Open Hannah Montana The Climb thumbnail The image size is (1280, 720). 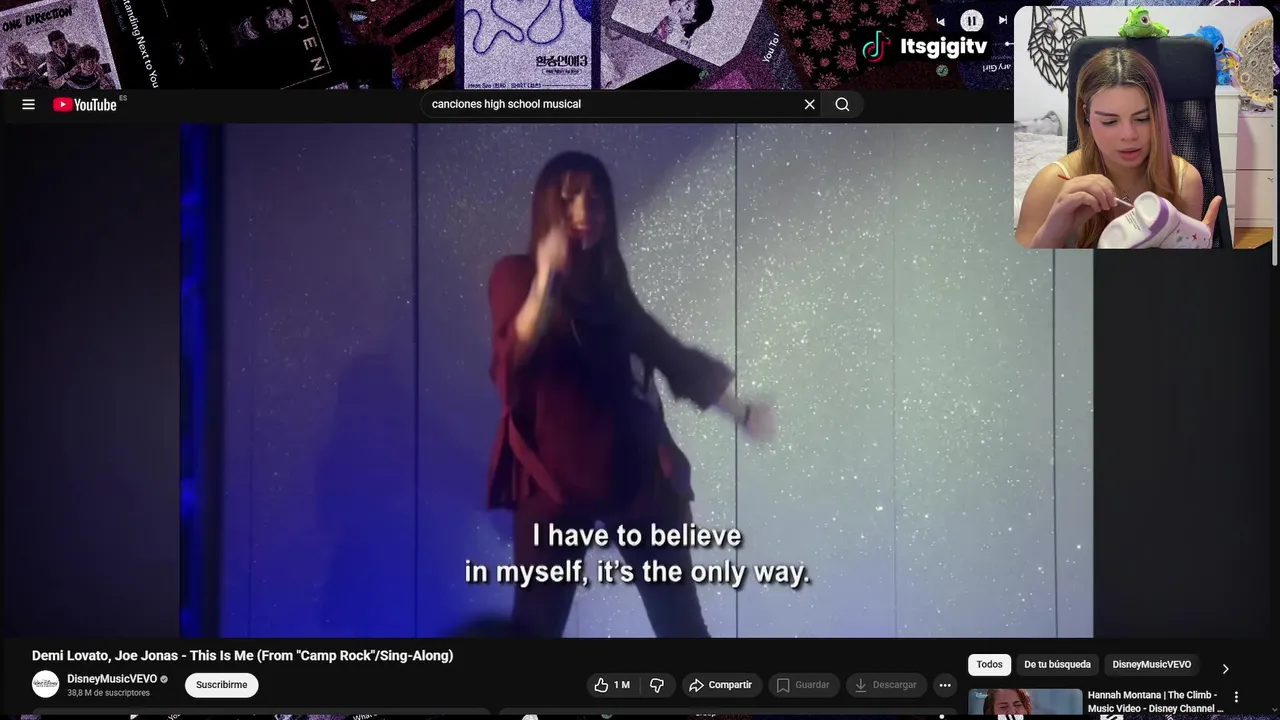(x=1025, y=704)
